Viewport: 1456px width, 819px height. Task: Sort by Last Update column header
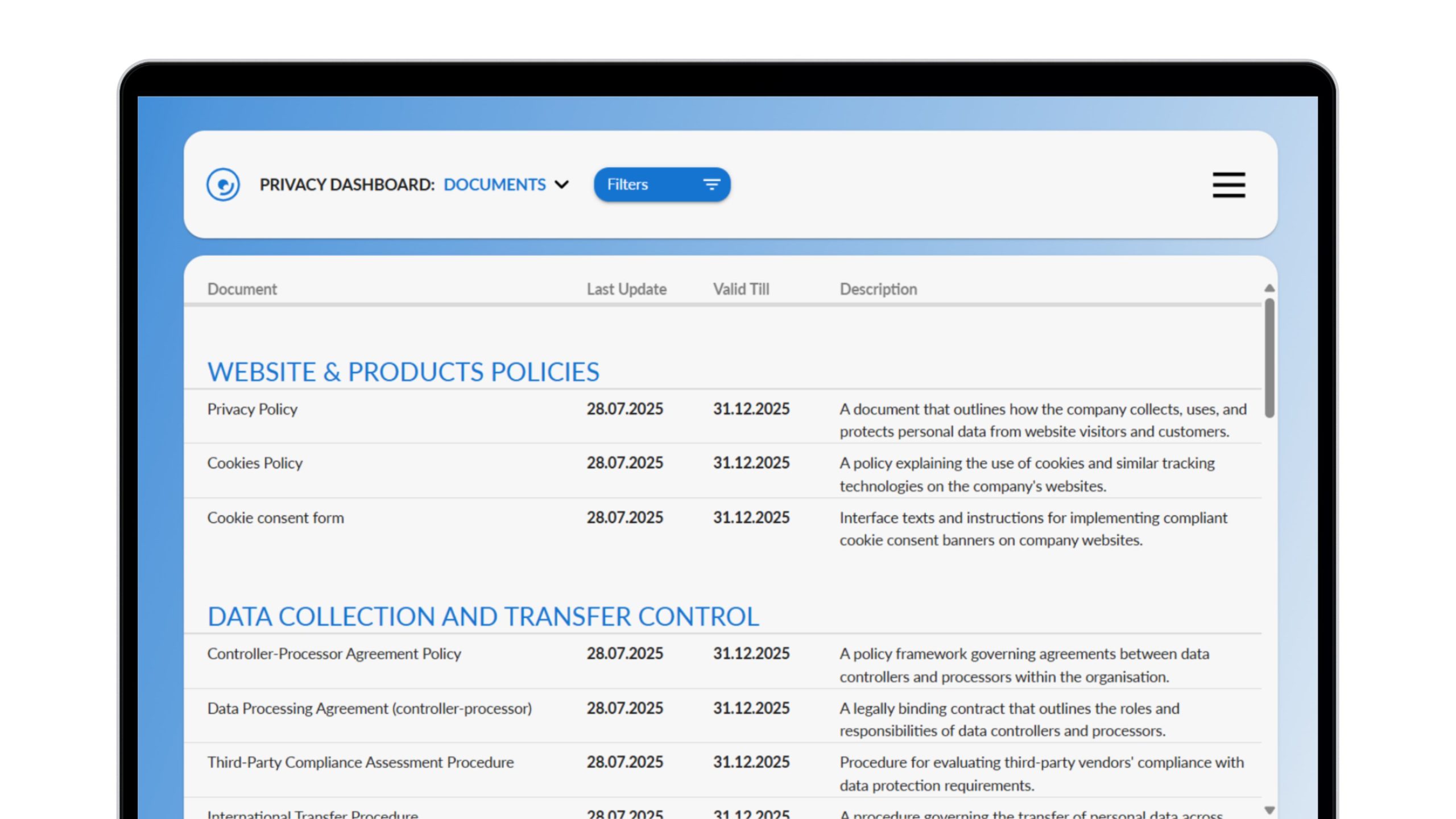coord(626,289)
